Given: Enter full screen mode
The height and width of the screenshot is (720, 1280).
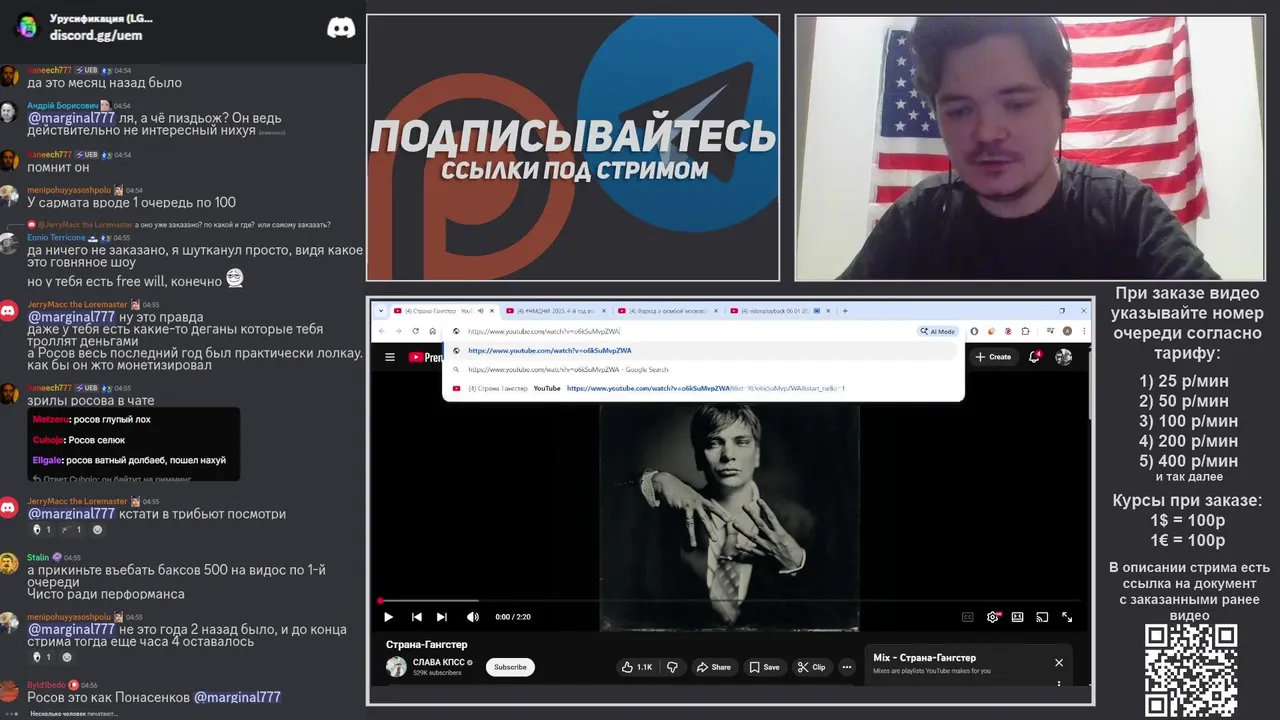Looking at the screenshot, I should coord(1067,617).
